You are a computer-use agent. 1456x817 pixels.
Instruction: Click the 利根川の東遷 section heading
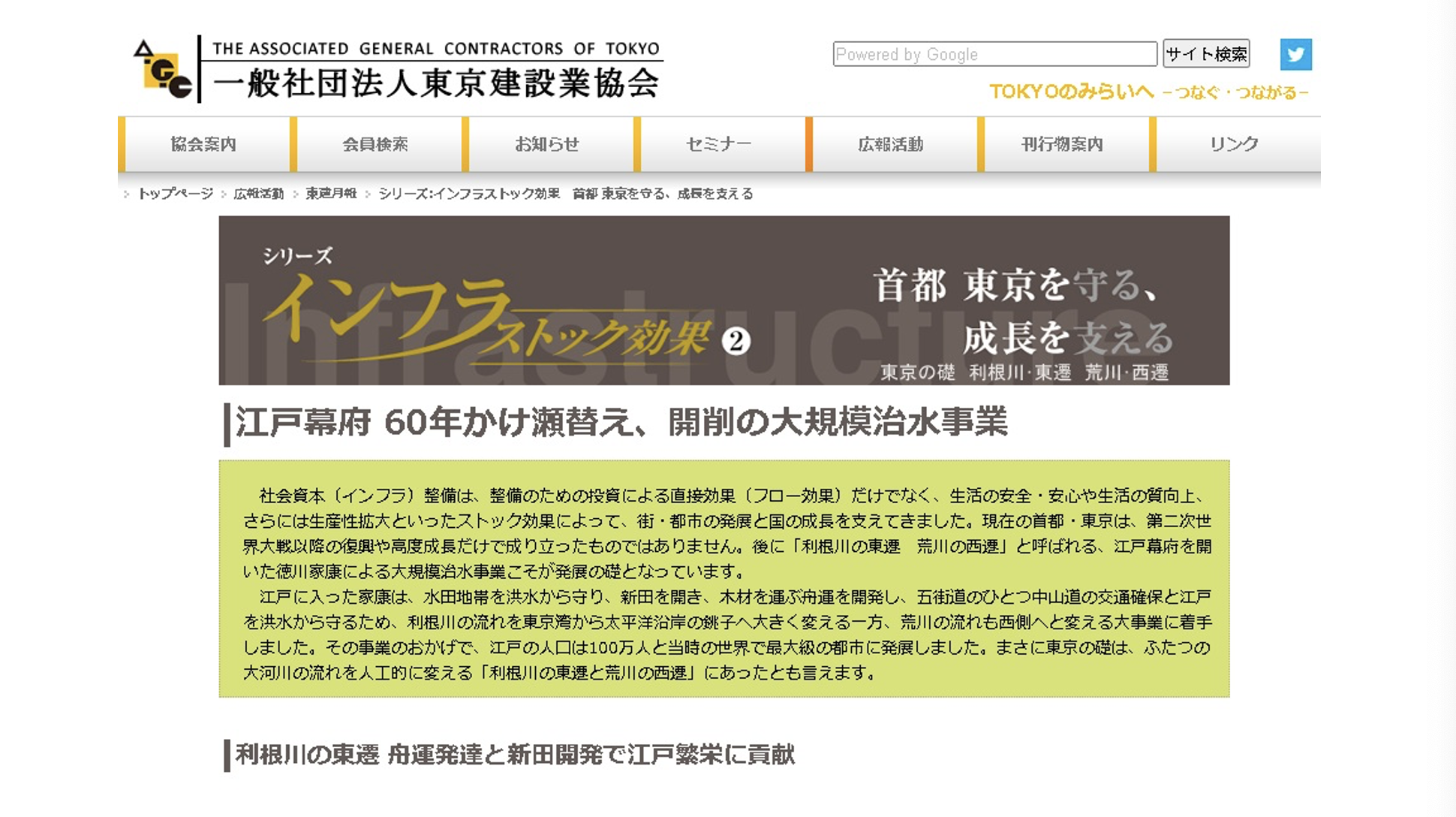(x=515, y=755)
